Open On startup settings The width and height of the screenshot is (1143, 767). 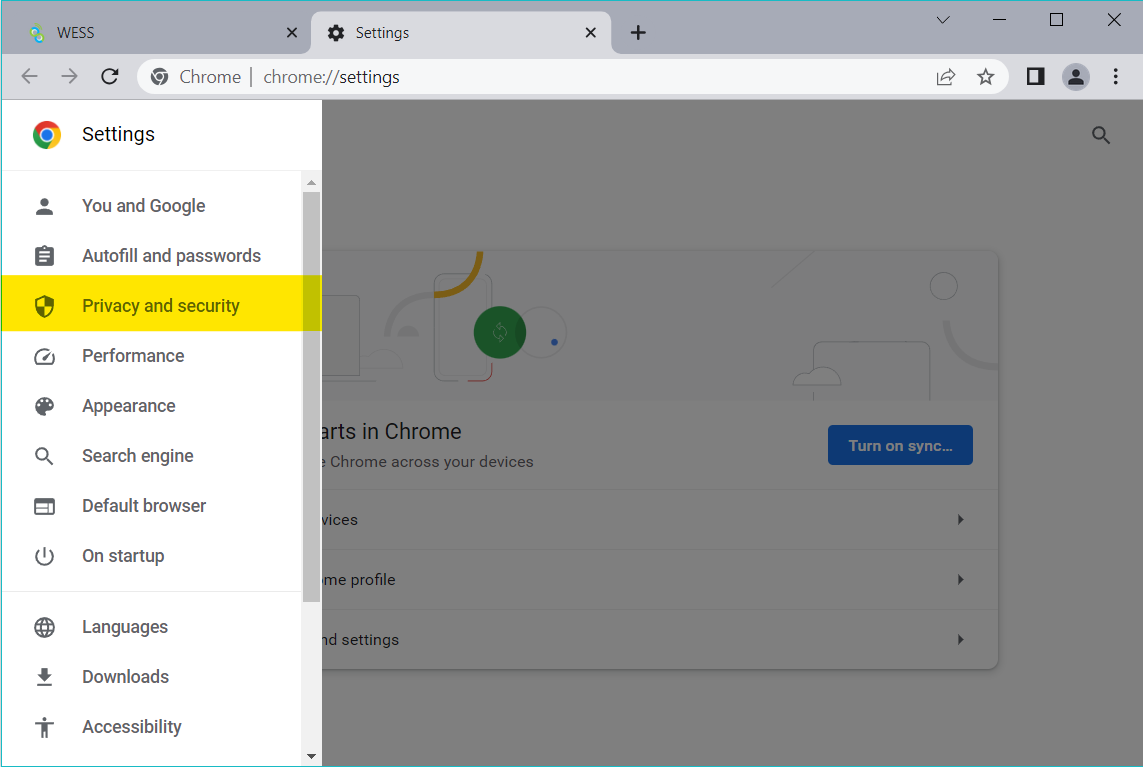tap(152, 556)
